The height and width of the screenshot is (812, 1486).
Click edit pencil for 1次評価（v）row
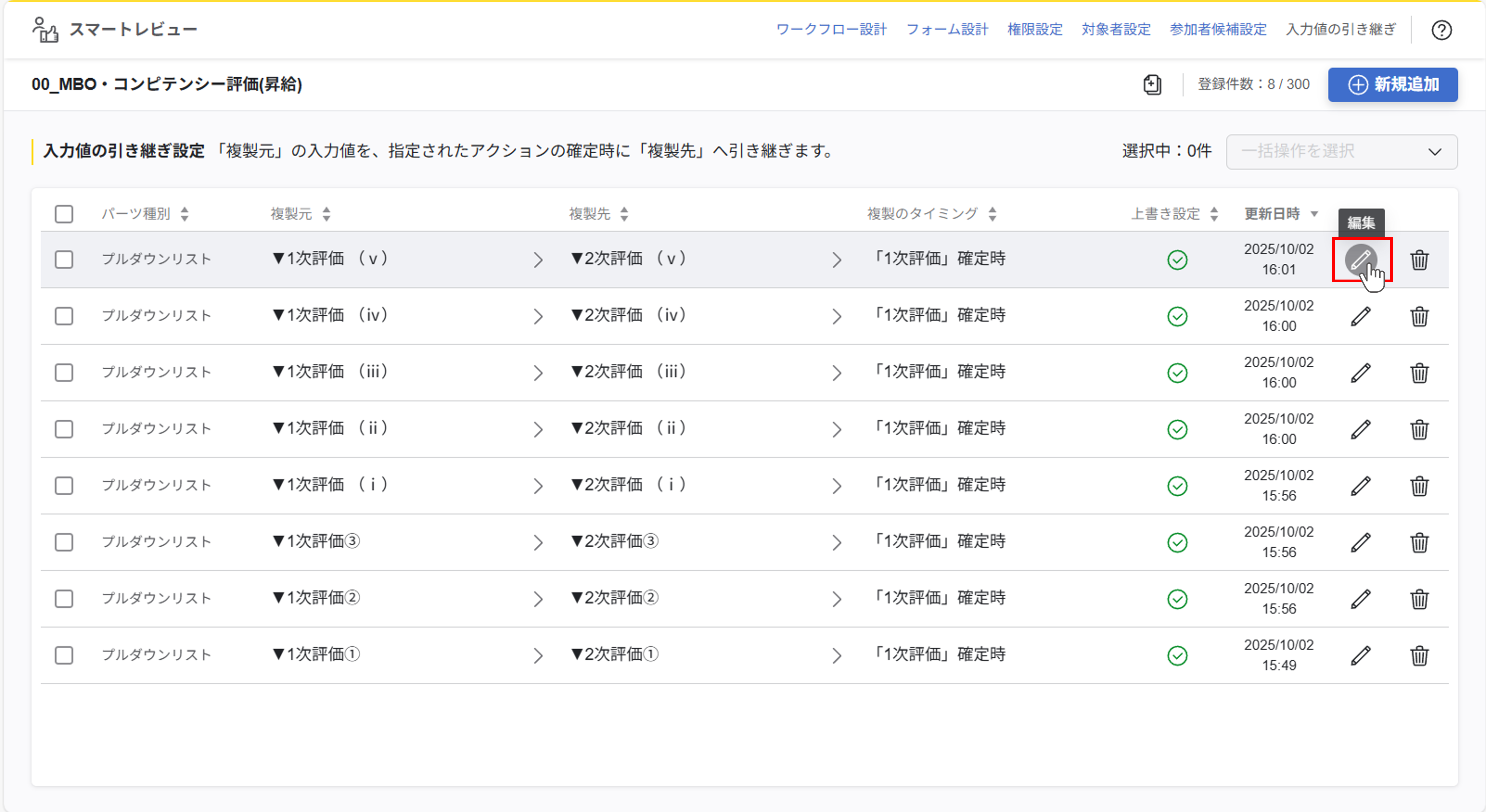click(1360, 260)
